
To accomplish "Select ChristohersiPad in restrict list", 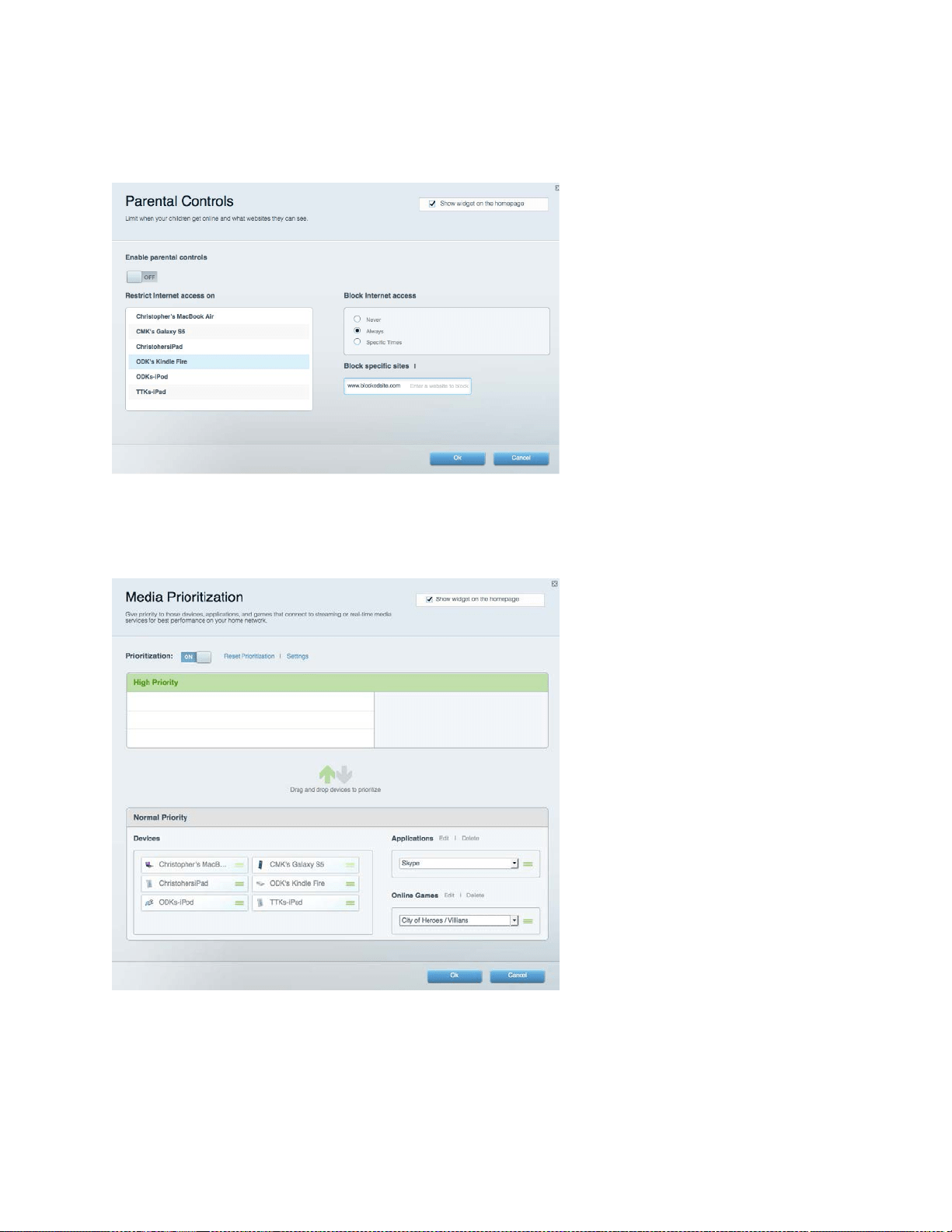I will click(219, 347).
